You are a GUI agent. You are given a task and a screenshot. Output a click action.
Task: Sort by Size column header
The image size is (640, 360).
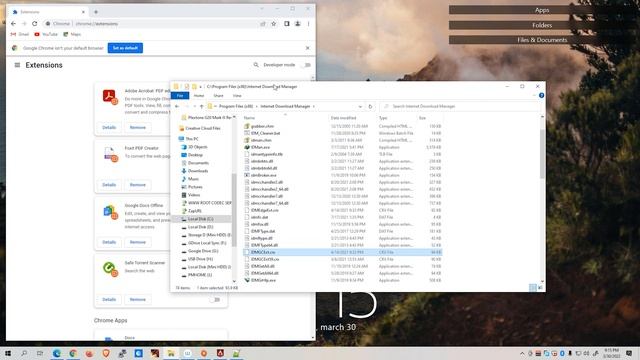pyautogui.click(x=422, y=118)
